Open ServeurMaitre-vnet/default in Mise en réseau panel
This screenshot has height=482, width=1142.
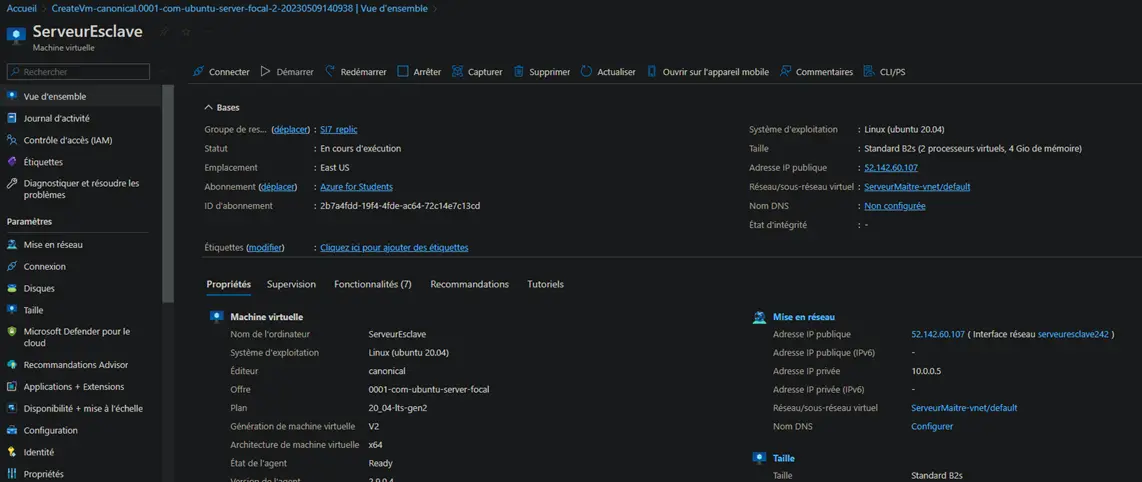click(x=964, y=408)
